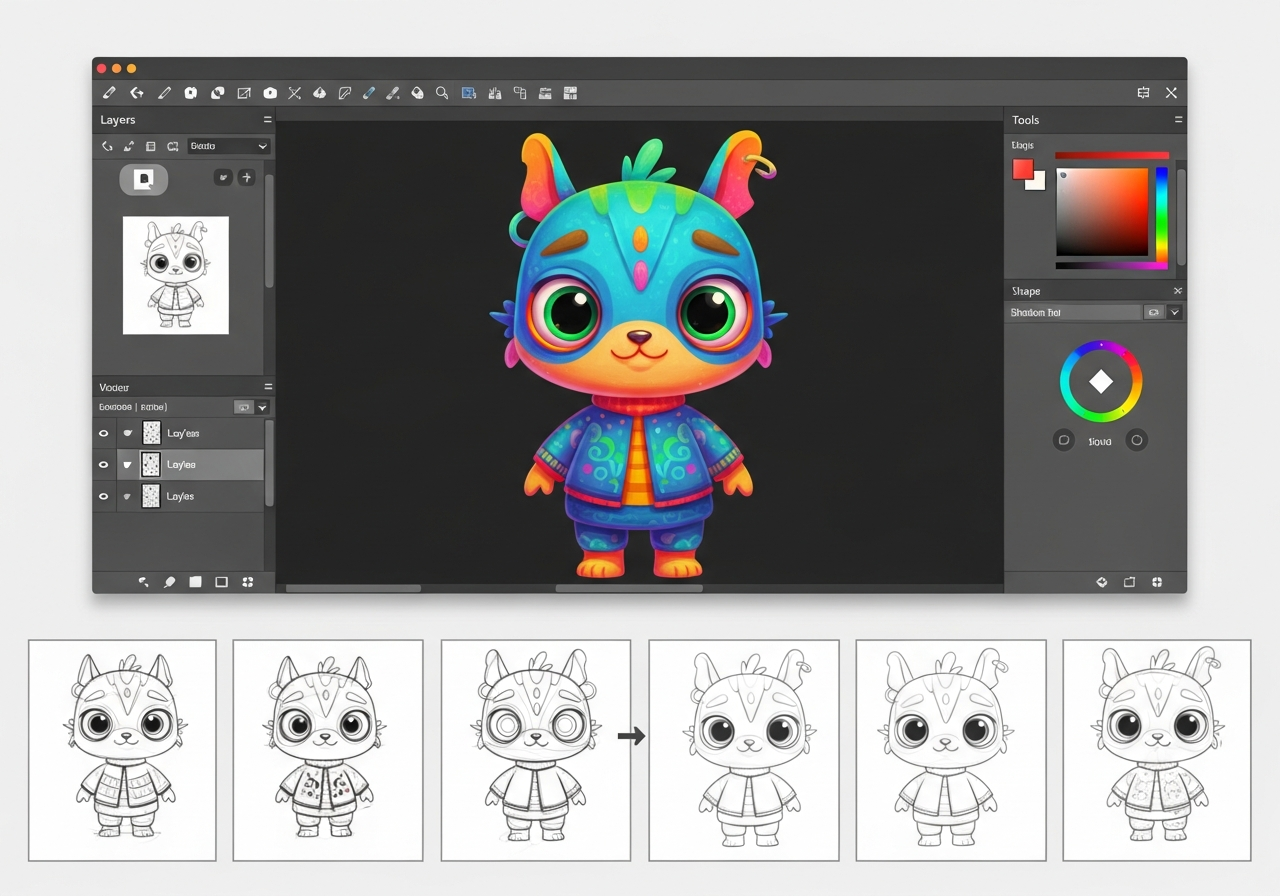Screen dimensions: 1280x896
Task: Expand the Shadow dropdown arrow in Shape panel
Action: click(1175, 313)
